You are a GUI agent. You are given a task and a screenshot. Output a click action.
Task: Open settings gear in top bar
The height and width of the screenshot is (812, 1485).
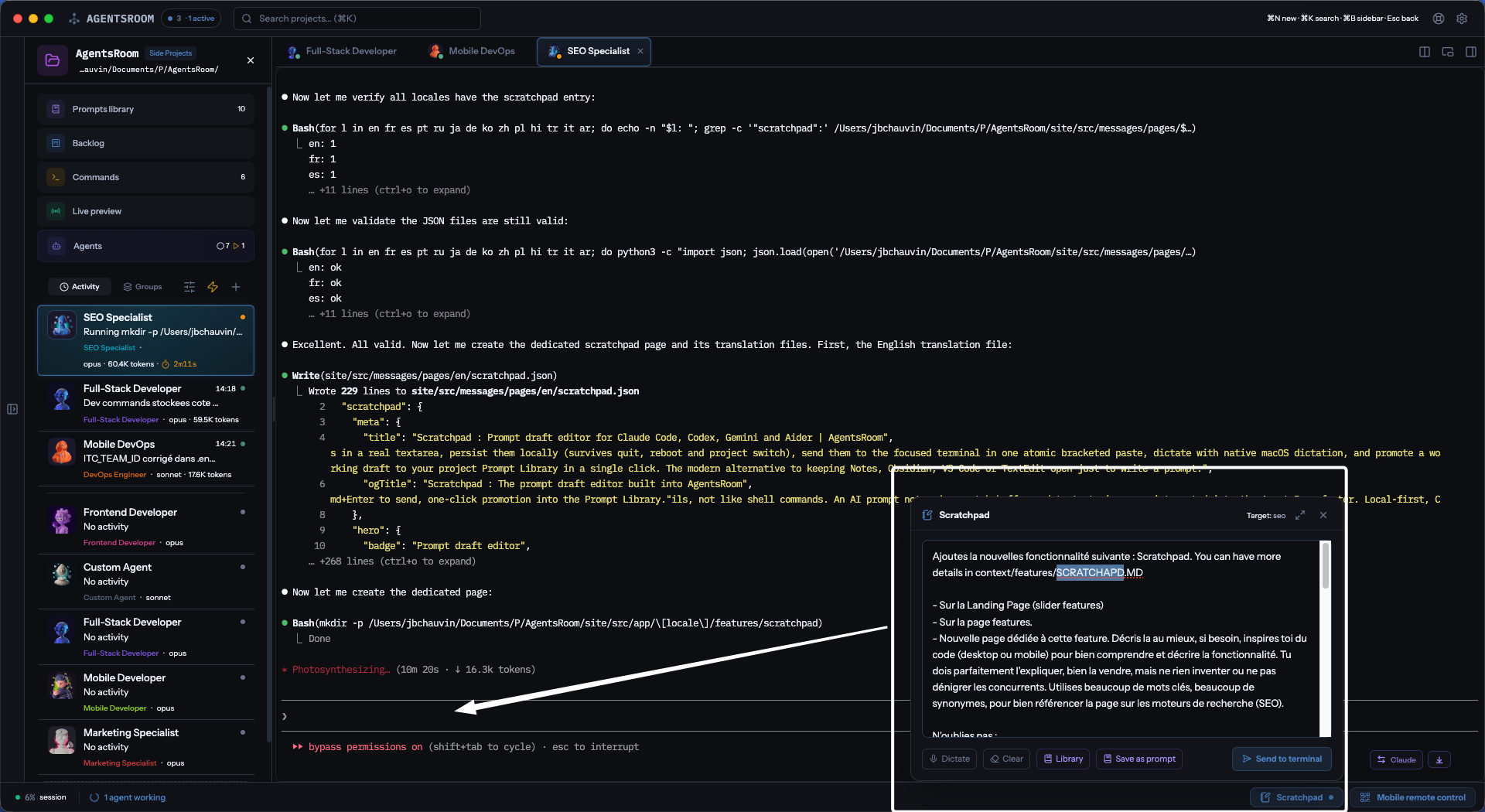[1461, 19]
